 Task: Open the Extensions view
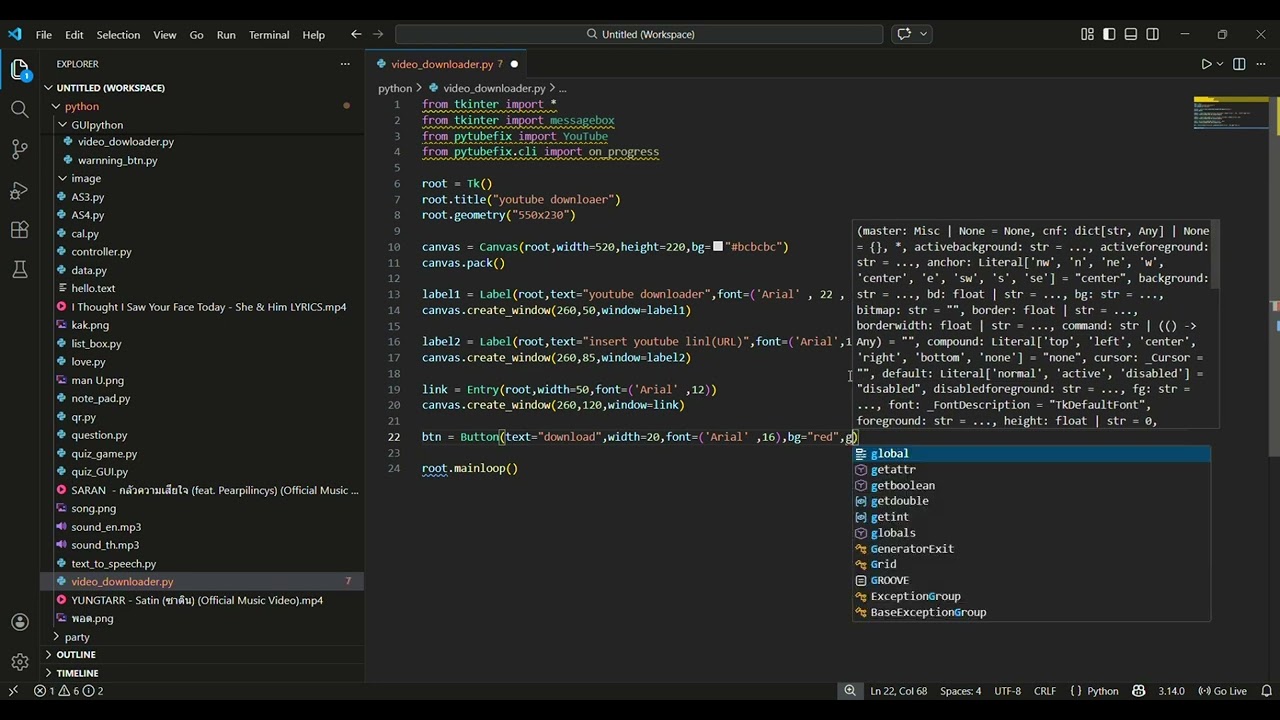pyautogui.click(x=20, y=230)
